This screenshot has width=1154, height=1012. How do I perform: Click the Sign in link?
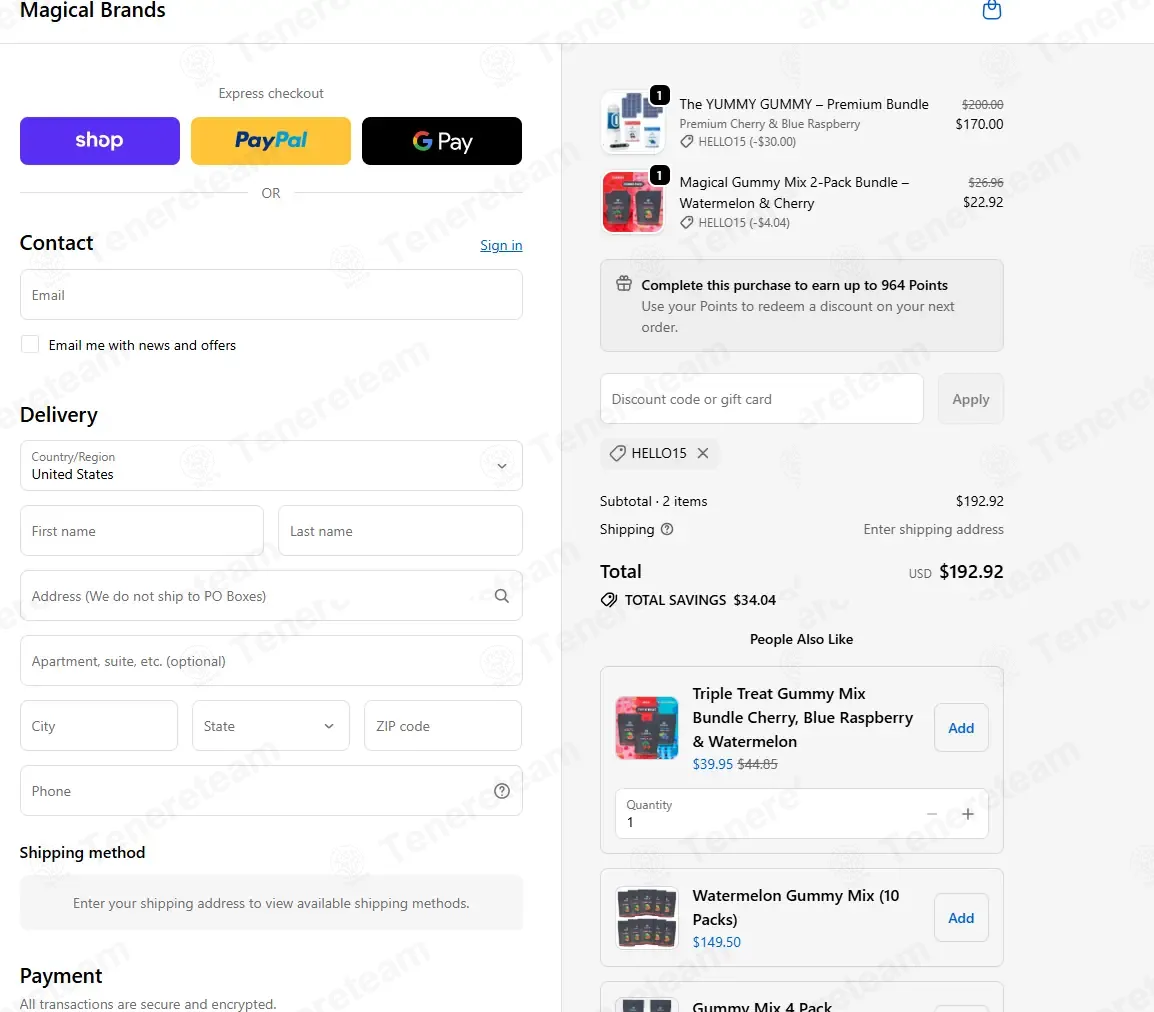pyautogui.click(x=501, y=245)
